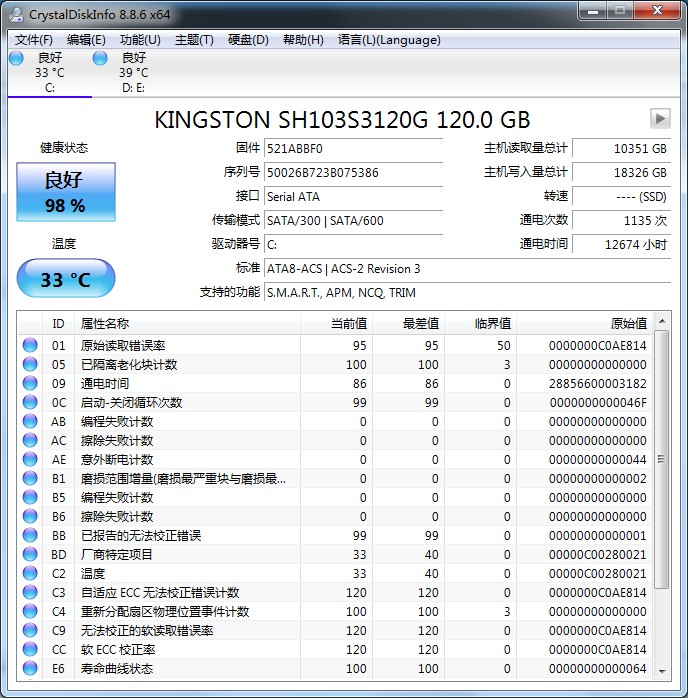Select the C: drive status orb icon
The width and height of the screenshot is (688, 698).
tap(17, 58)
